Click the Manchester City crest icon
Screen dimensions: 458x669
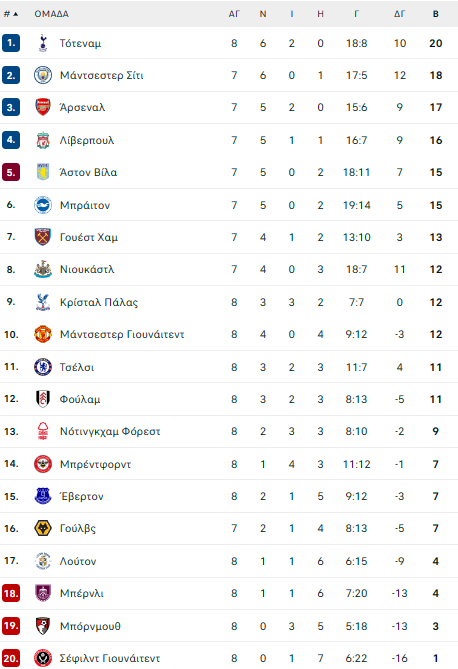coord(43,75)
